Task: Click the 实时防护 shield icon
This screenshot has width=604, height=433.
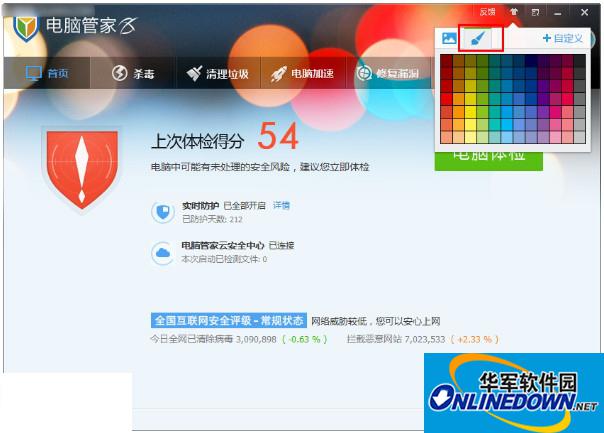Action: (161, 211)
